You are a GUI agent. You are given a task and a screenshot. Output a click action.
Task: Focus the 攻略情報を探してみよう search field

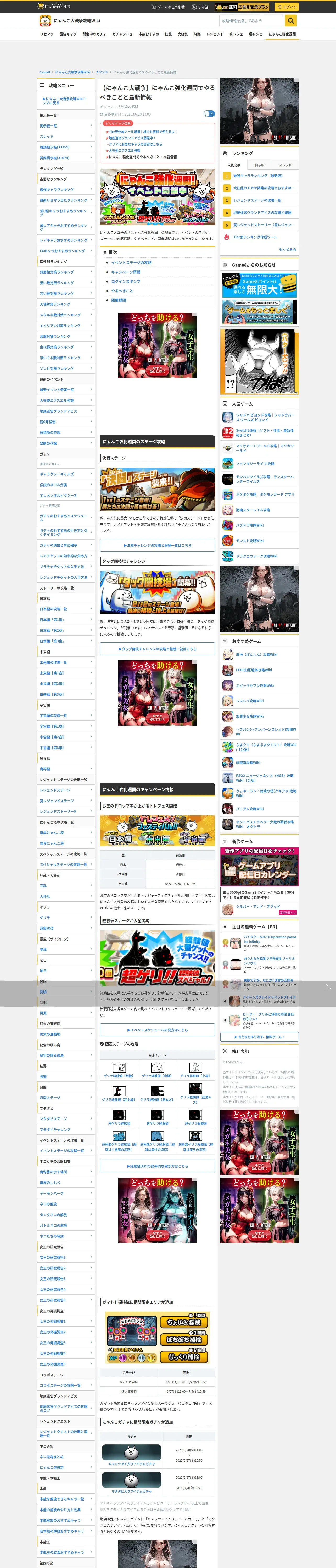[x=252, y=21]
